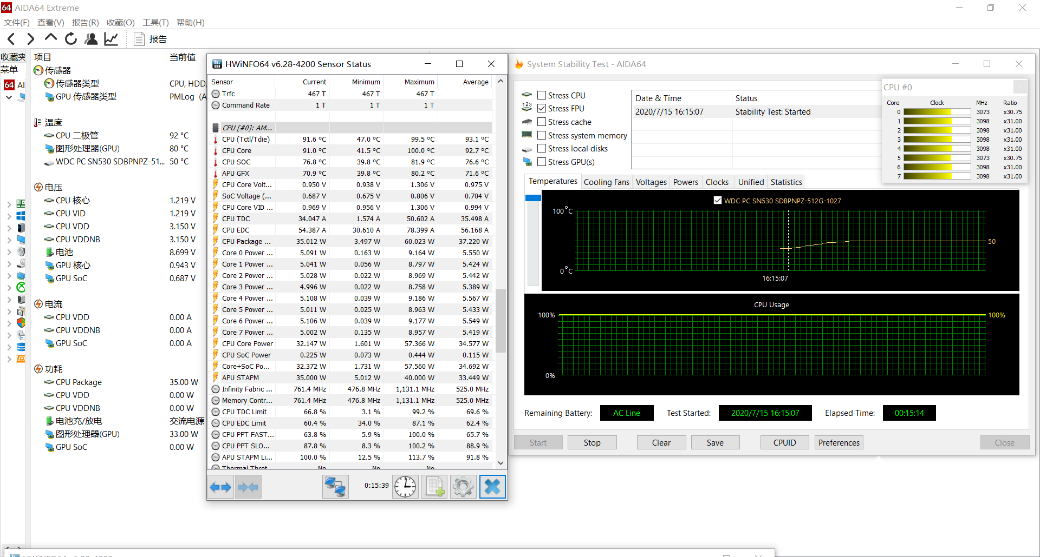Click HWiNFO network computers icon
1040x557 pixels.
[x=335, y=486]
